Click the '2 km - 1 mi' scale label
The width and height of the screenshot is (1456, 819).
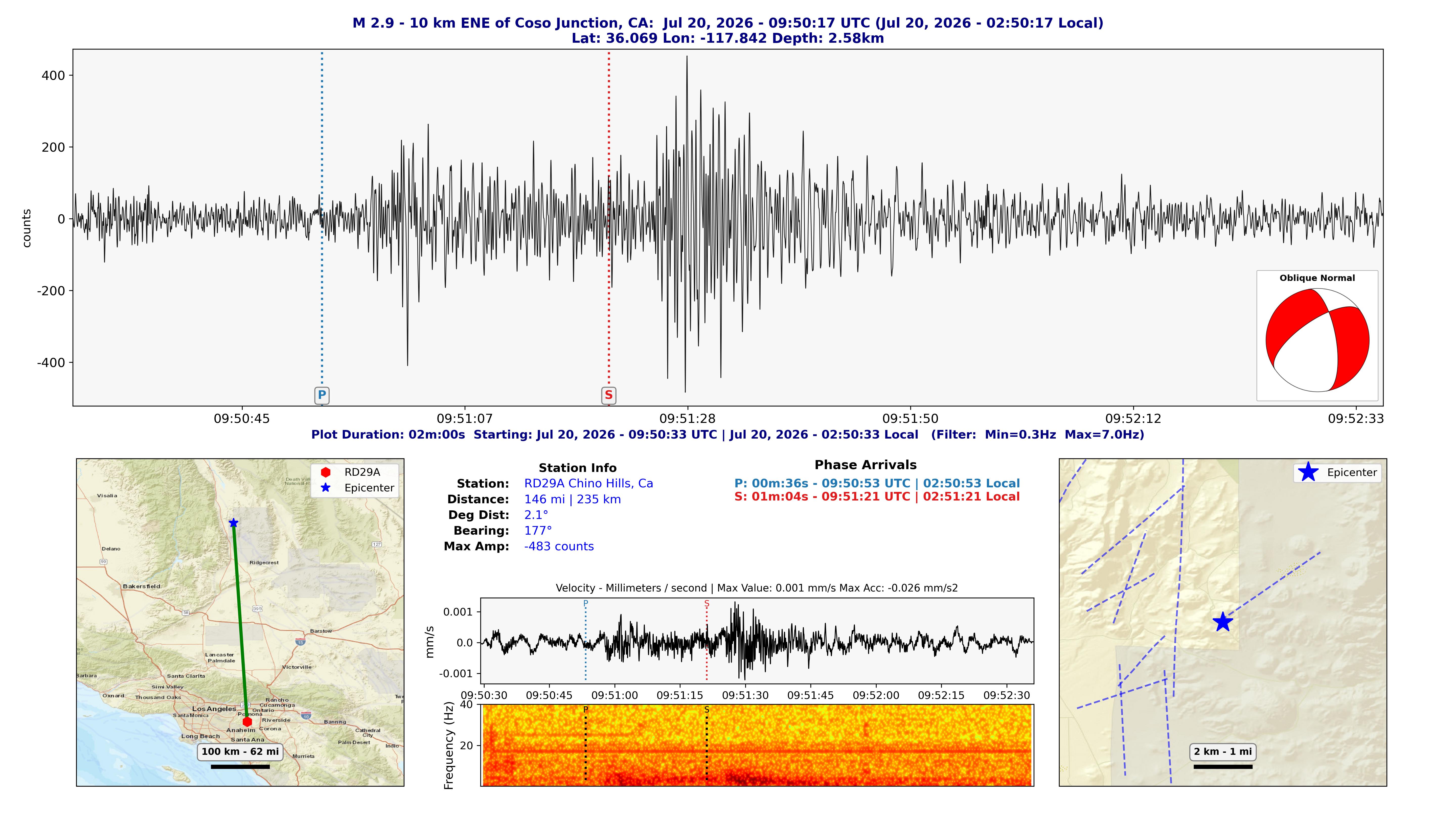[1223, 752]
